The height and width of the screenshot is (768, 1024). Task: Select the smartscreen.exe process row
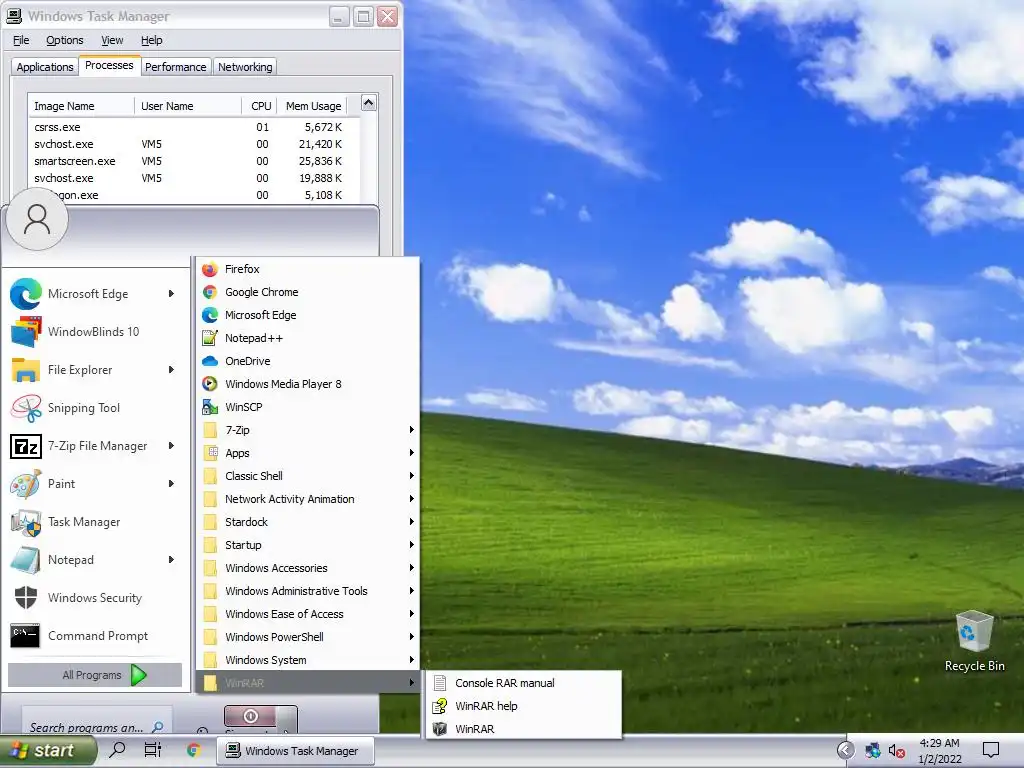(194, 161)
